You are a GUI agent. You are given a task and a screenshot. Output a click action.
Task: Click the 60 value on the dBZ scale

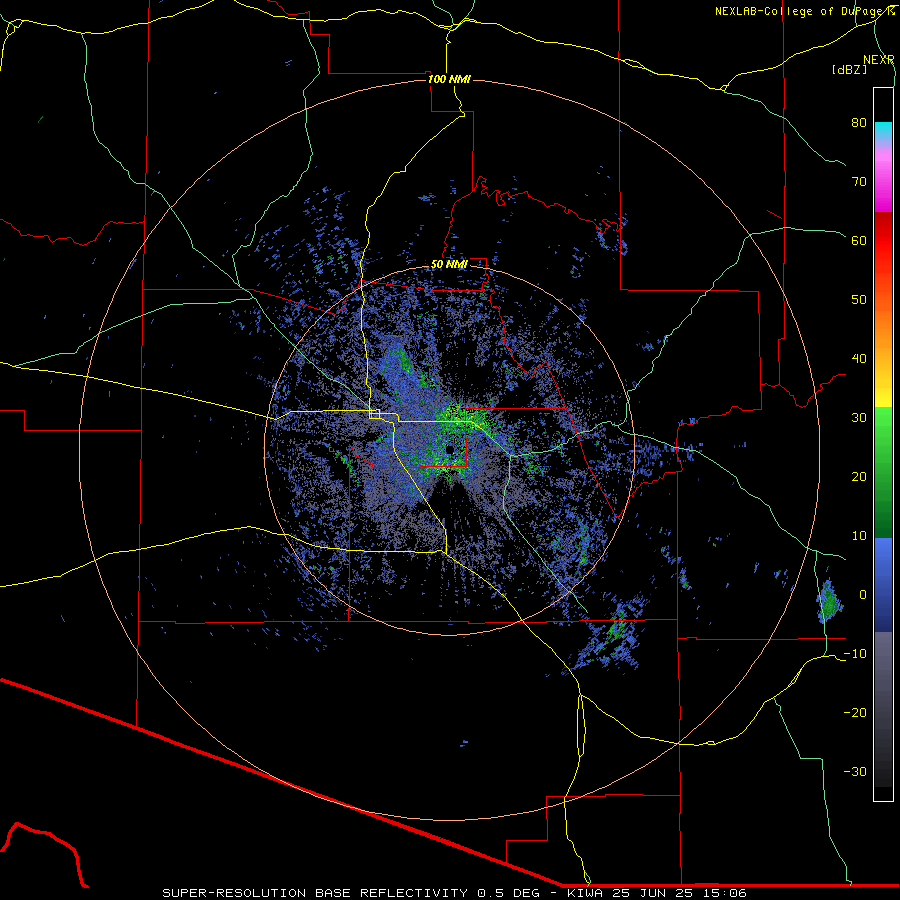click(859, 240)
